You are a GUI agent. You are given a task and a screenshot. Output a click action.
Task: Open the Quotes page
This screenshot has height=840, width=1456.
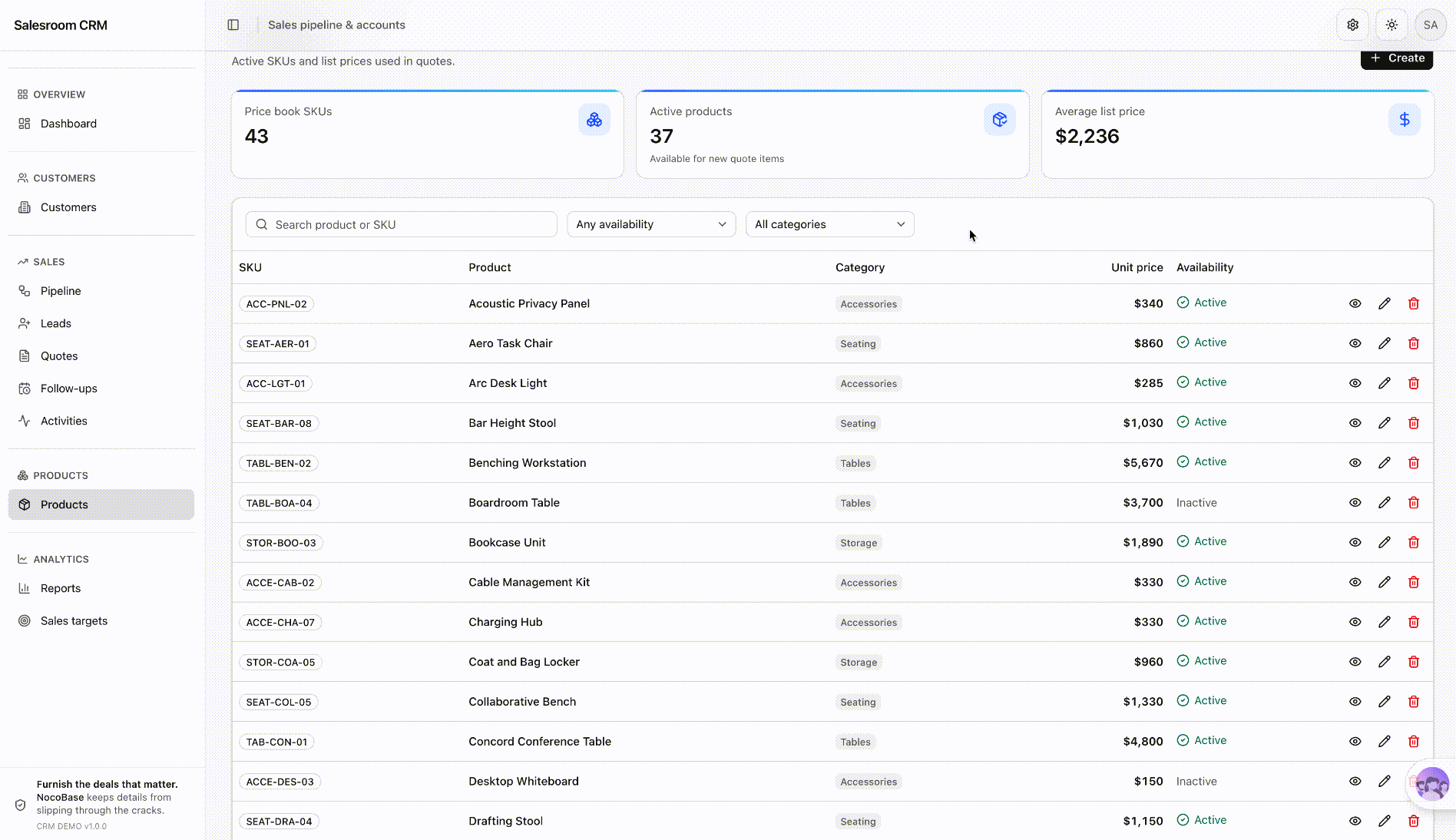coord(101,356)
